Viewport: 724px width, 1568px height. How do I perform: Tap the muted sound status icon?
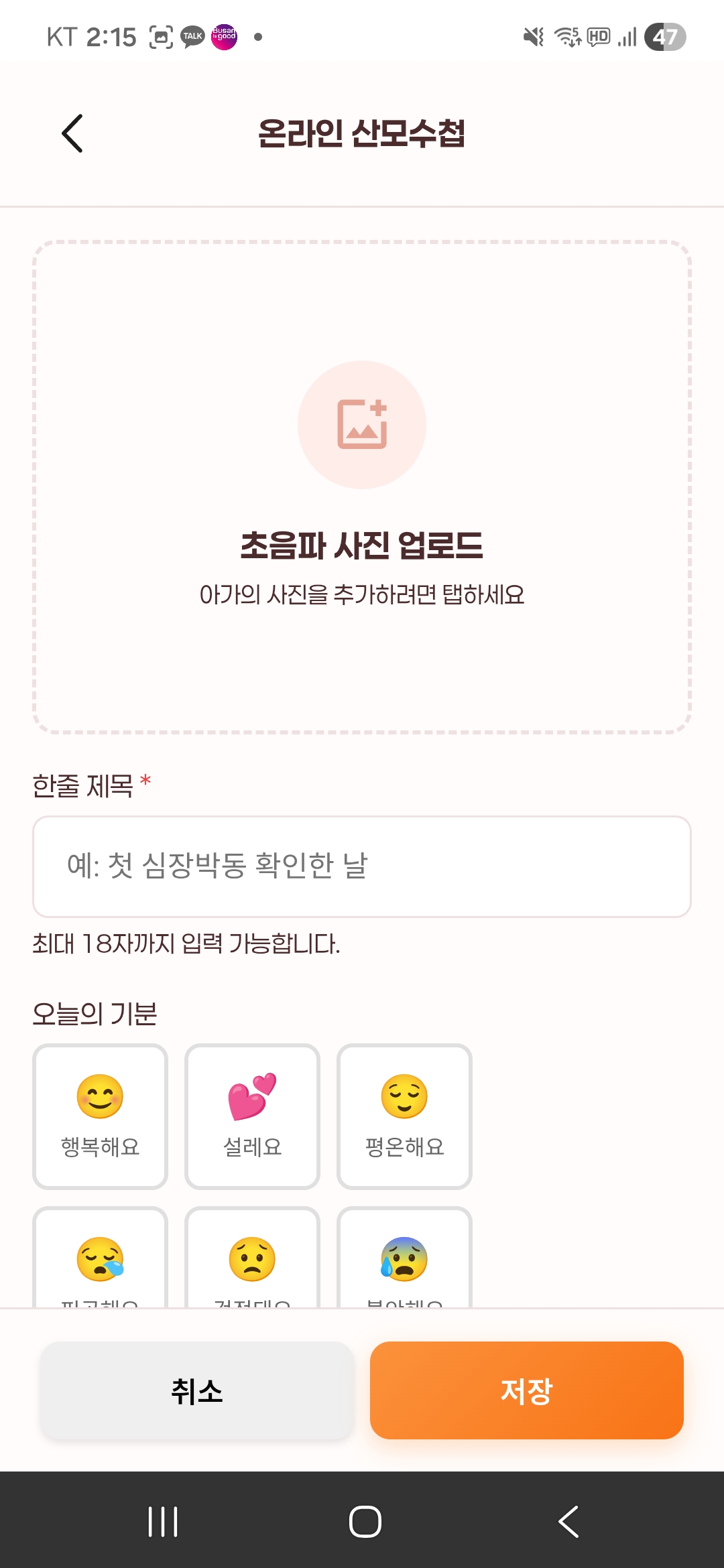coord(534,37)
